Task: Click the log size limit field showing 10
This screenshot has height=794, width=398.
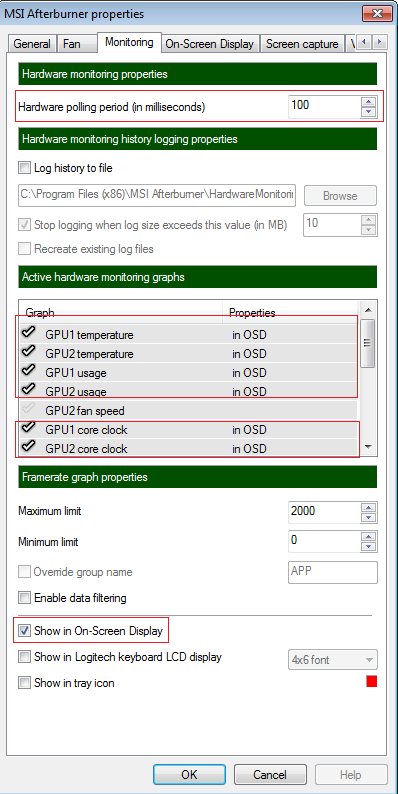Action: click(333, 224)
